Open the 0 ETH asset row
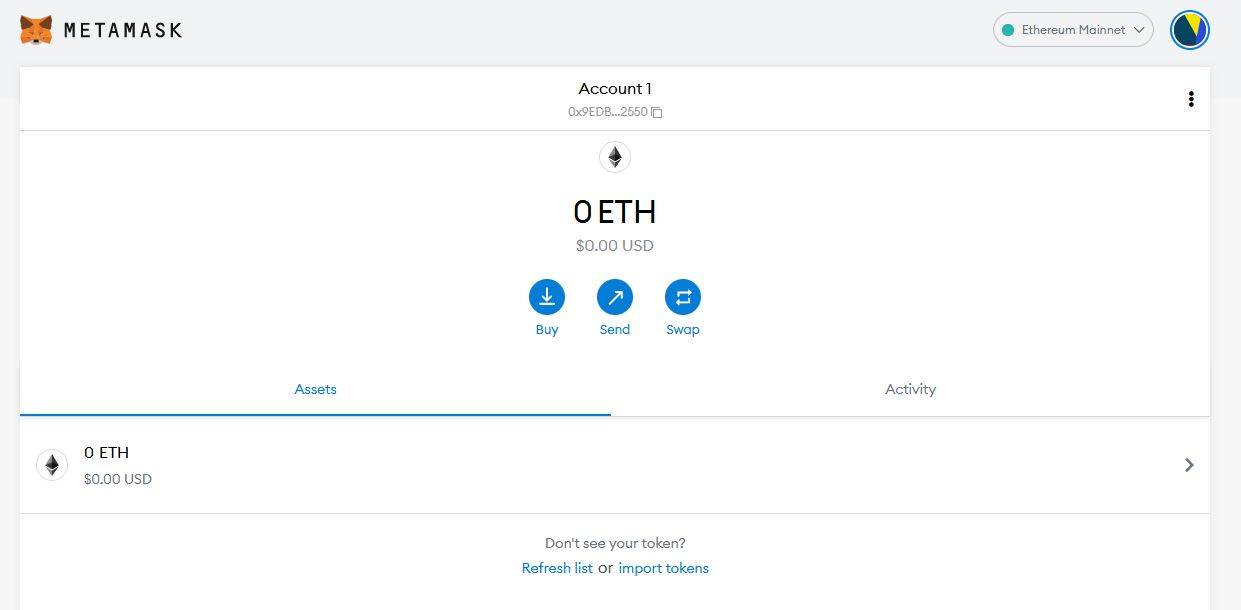 coord(615,465)
